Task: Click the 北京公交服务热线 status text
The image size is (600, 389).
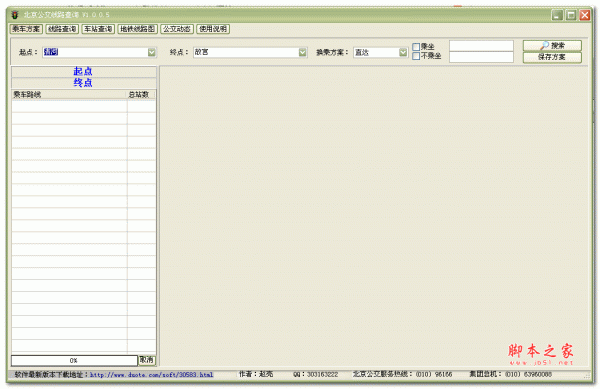Action: (402, 374)
